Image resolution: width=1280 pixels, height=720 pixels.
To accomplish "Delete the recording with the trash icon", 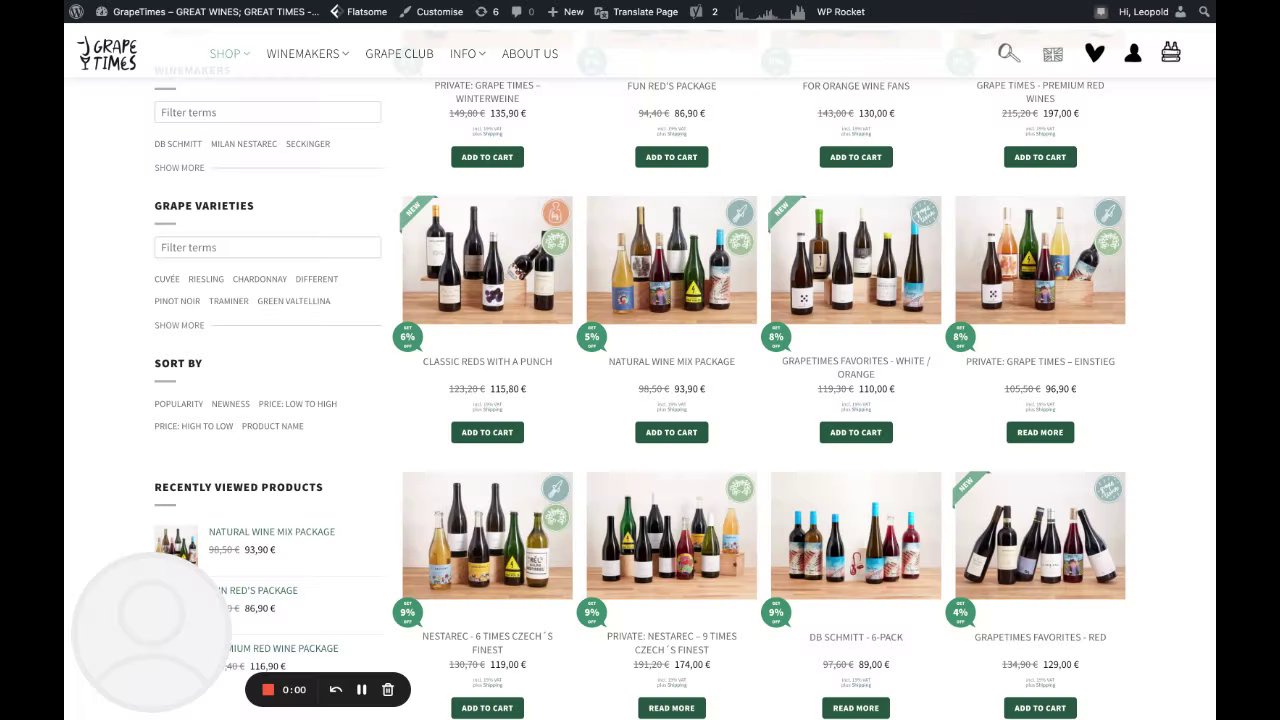I will pyautogui.click(x=388, y=690).
